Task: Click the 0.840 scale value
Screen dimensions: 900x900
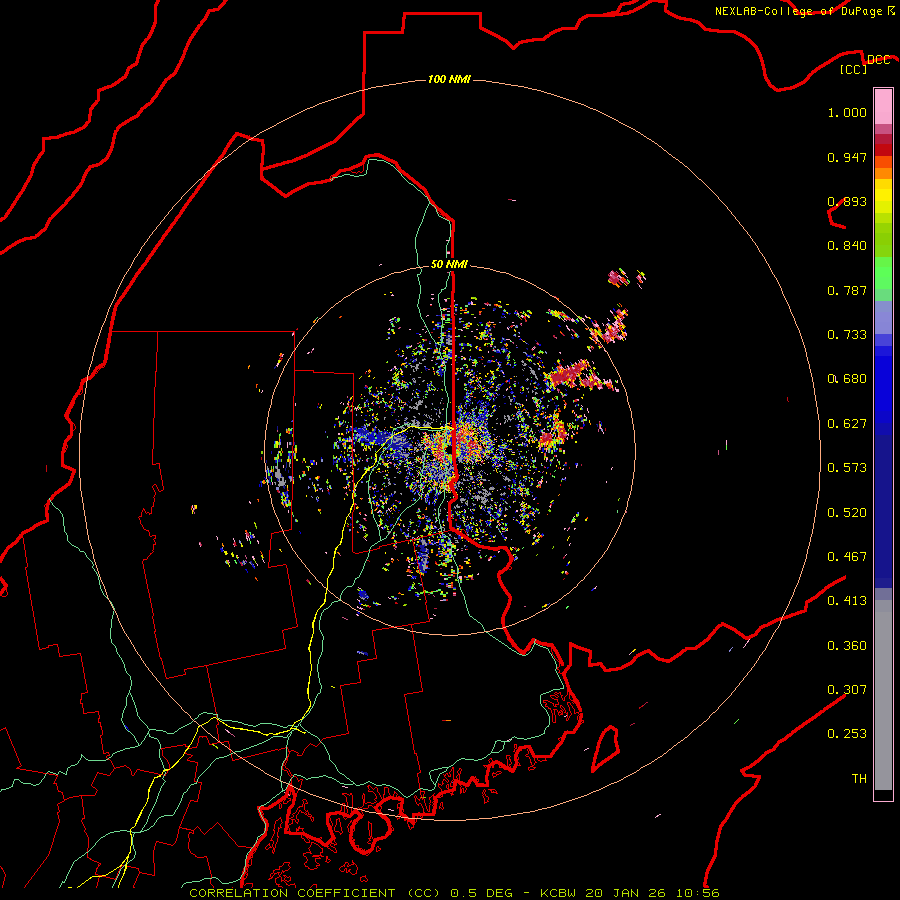Action: coord(847,246)
